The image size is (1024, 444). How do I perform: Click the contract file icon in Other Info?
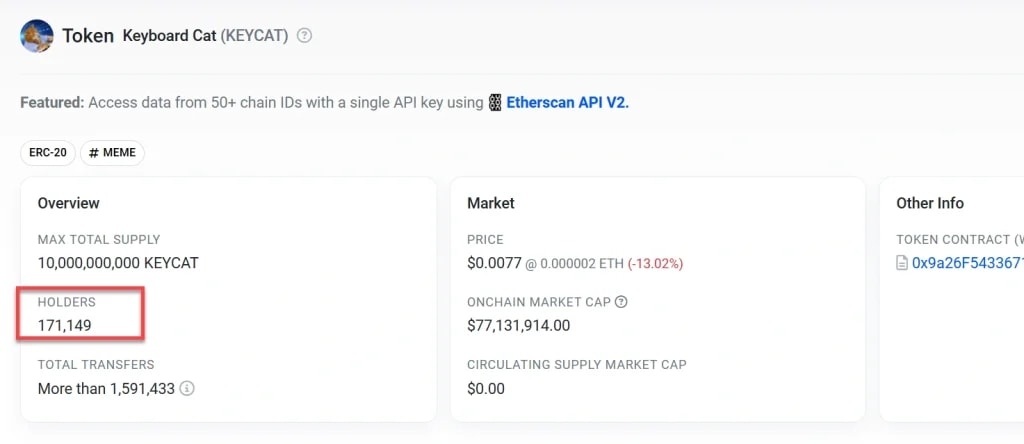coord(902,263)
